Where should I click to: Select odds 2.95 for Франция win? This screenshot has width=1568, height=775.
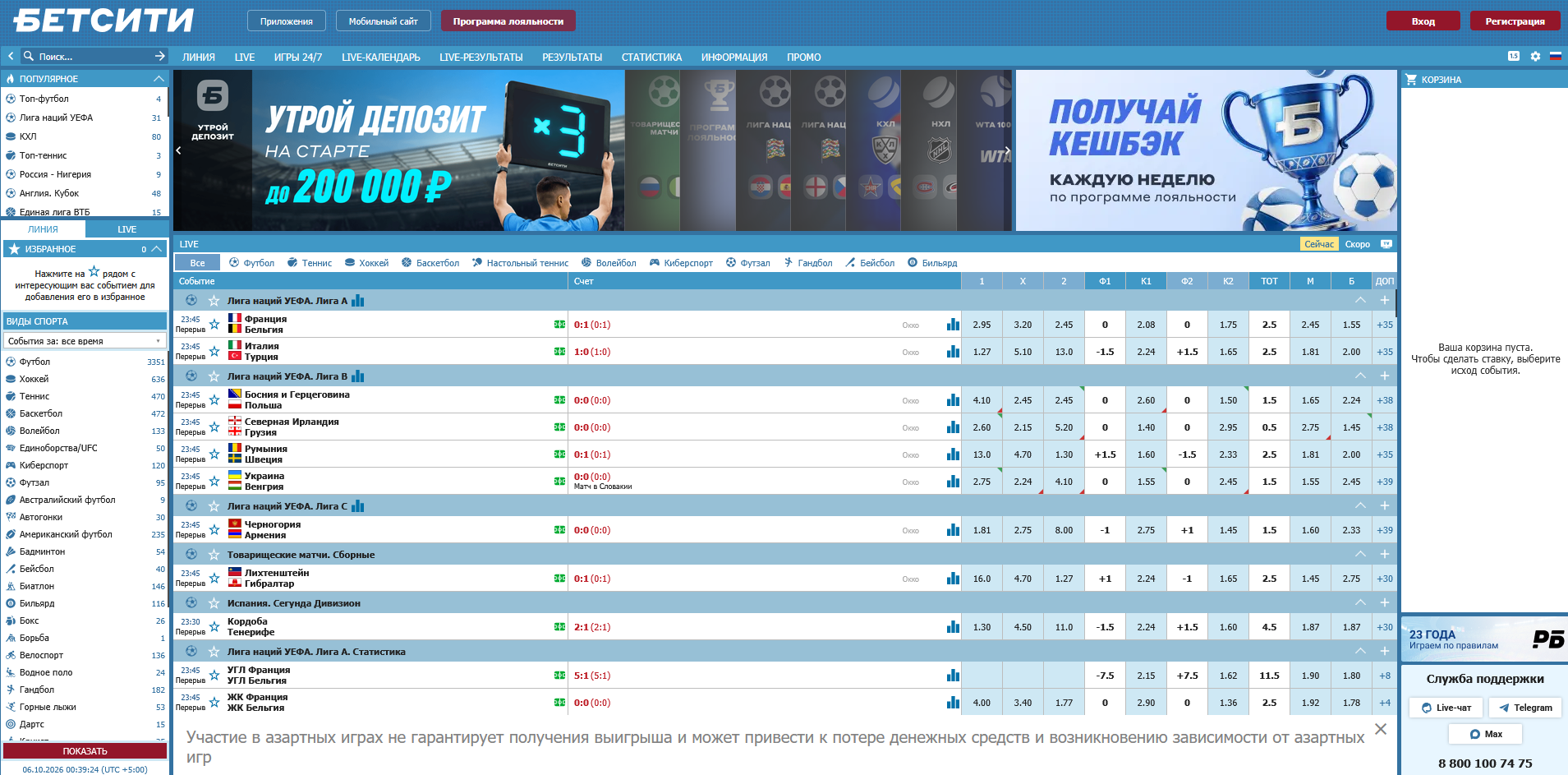[982, 325]
